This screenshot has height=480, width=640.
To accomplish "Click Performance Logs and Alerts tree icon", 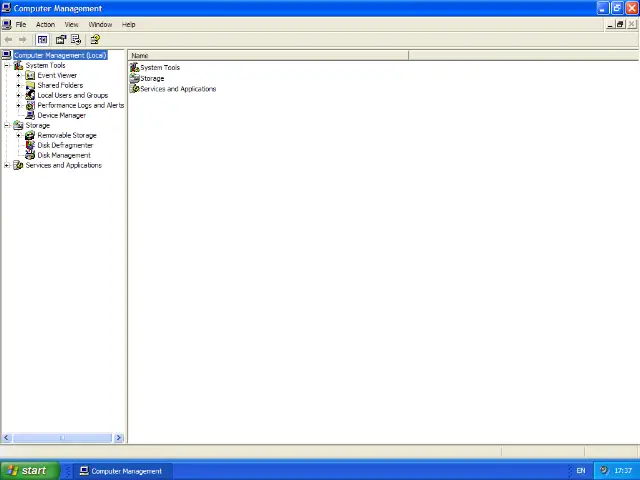I will coord(30,105).
